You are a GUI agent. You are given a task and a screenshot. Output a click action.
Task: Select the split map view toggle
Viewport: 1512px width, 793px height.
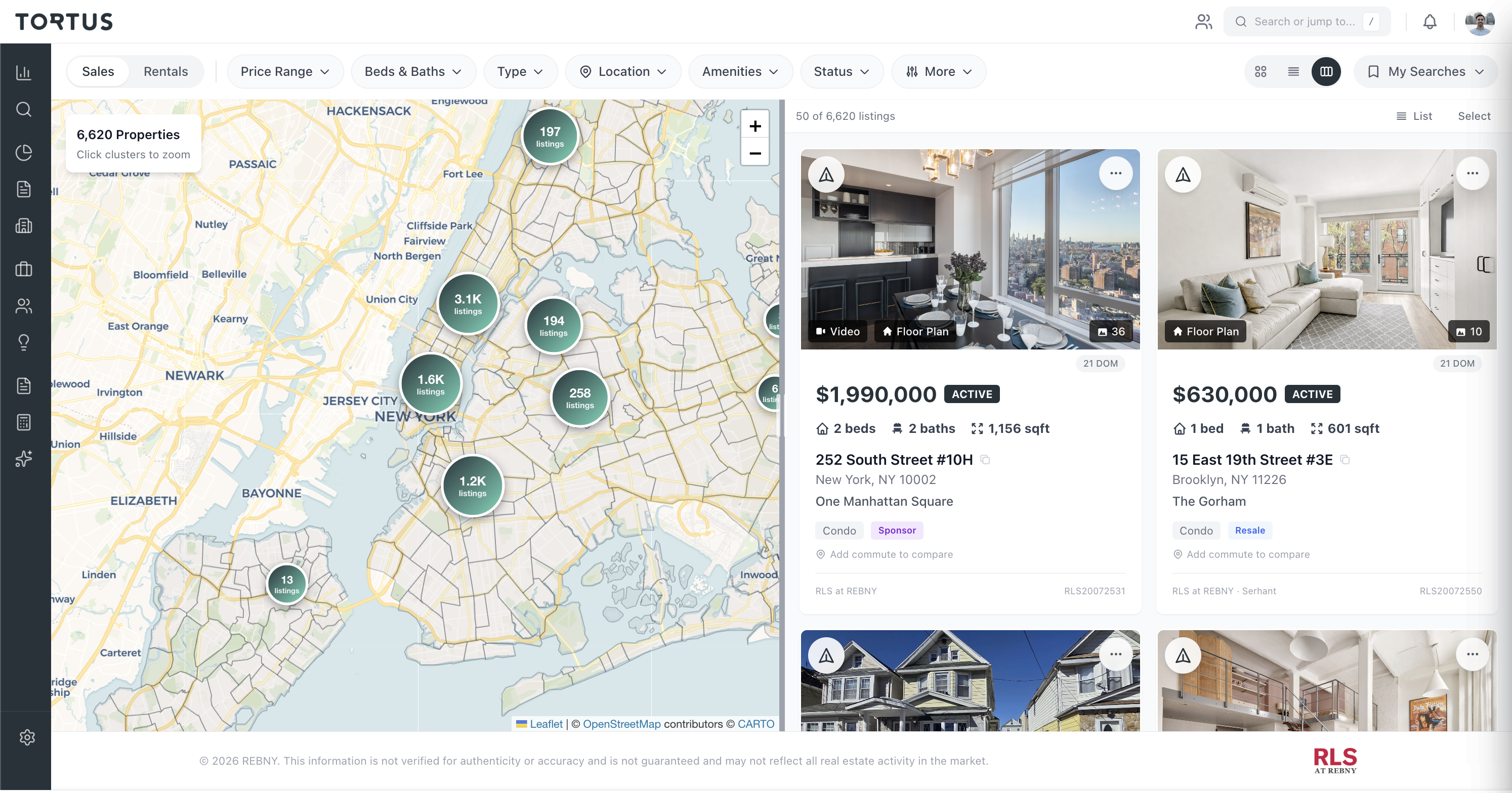(1326, 71)
